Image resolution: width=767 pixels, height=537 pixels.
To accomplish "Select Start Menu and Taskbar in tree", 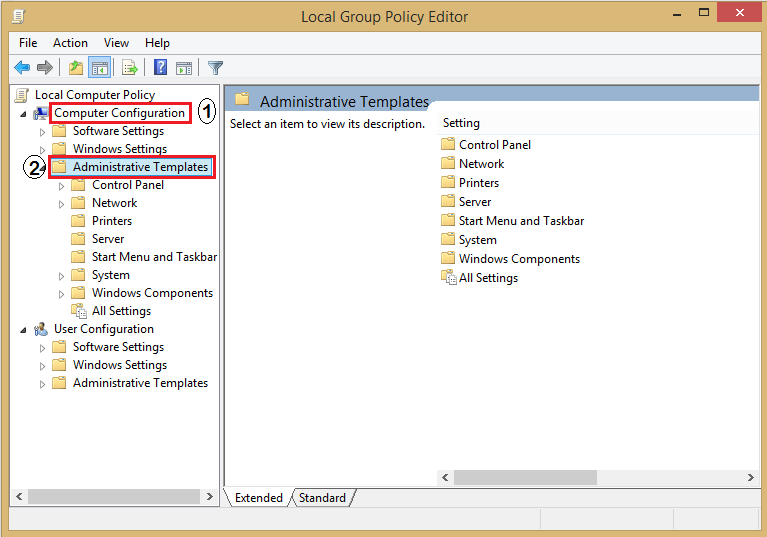I will click(155, 257).
